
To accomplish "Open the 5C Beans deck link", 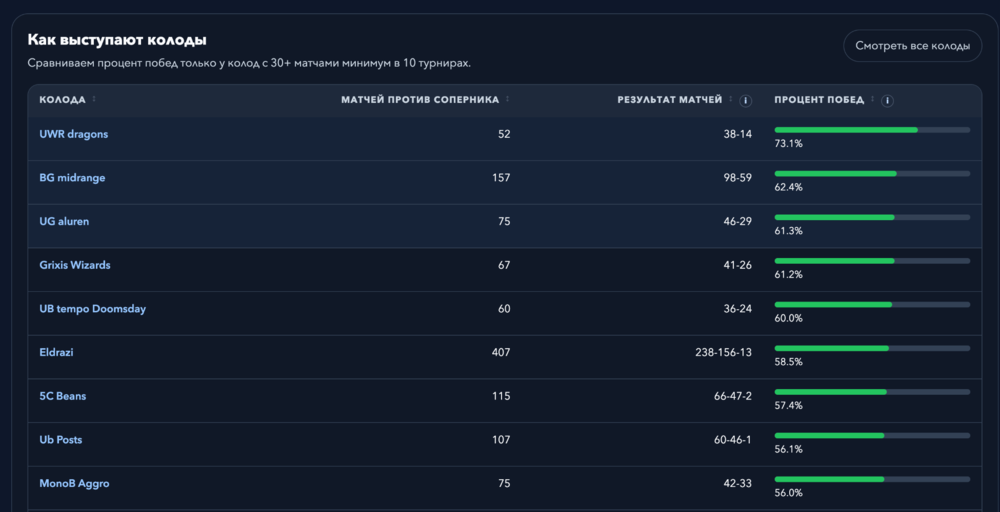I will click(62, 396).
